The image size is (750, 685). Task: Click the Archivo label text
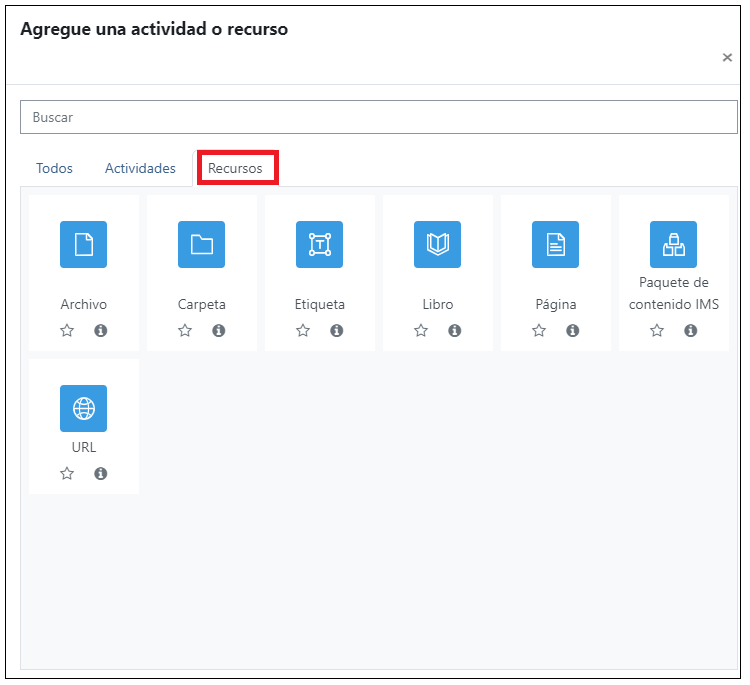83,304
